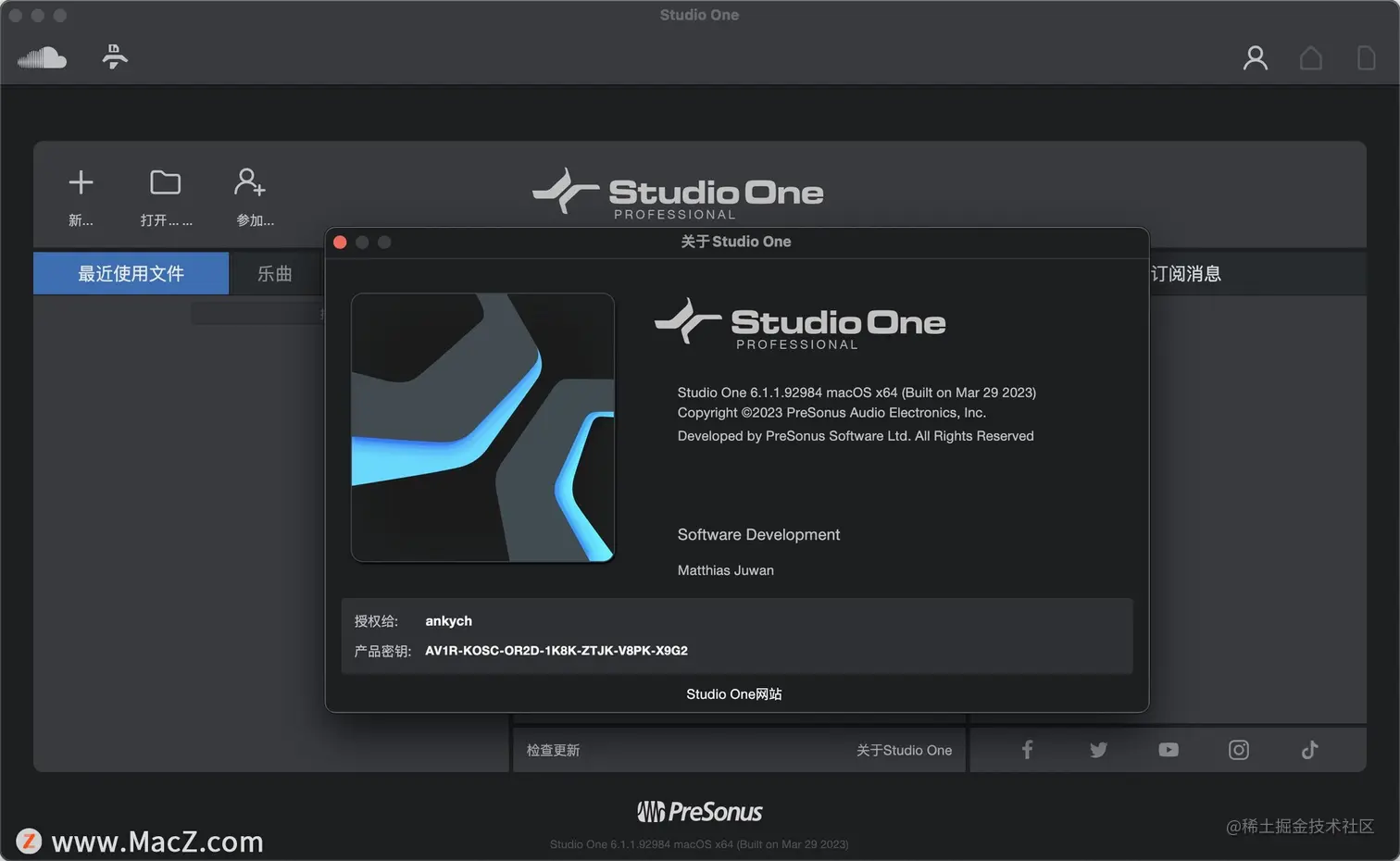Click the name Matthias Juwan
Screen dimensions: 1400x861
tap(725, 570)
